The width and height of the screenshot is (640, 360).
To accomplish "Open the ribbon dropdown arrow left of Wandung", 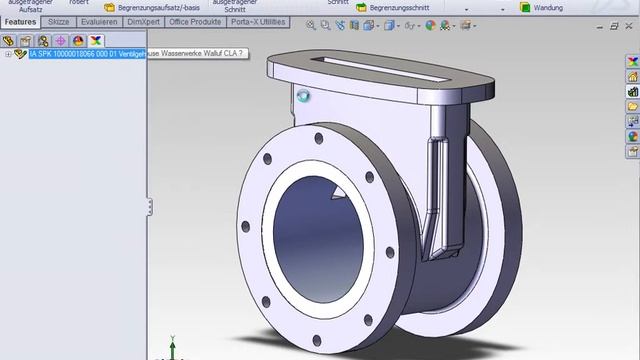I will coord(503,9).
